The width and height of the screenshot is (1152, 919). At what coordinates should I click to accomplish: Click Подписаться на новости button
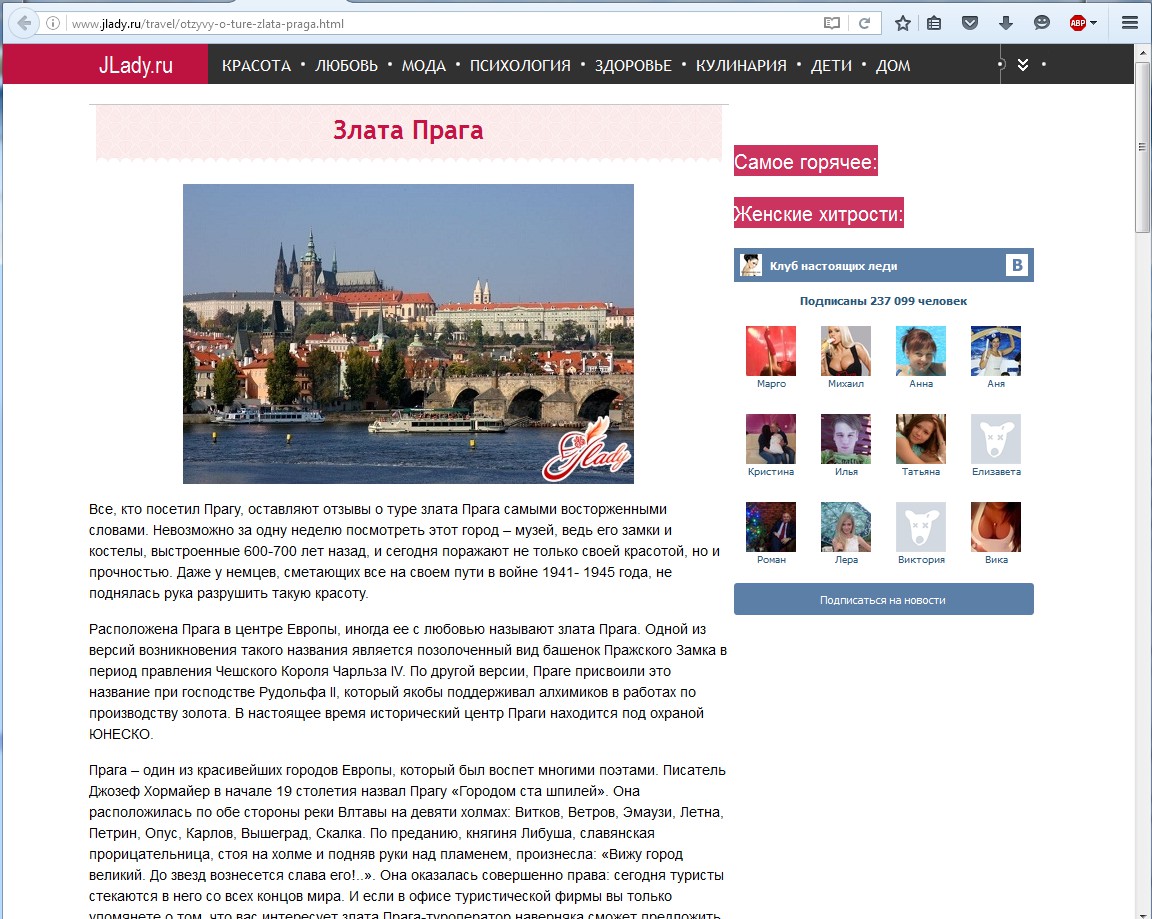pos(883,599)
